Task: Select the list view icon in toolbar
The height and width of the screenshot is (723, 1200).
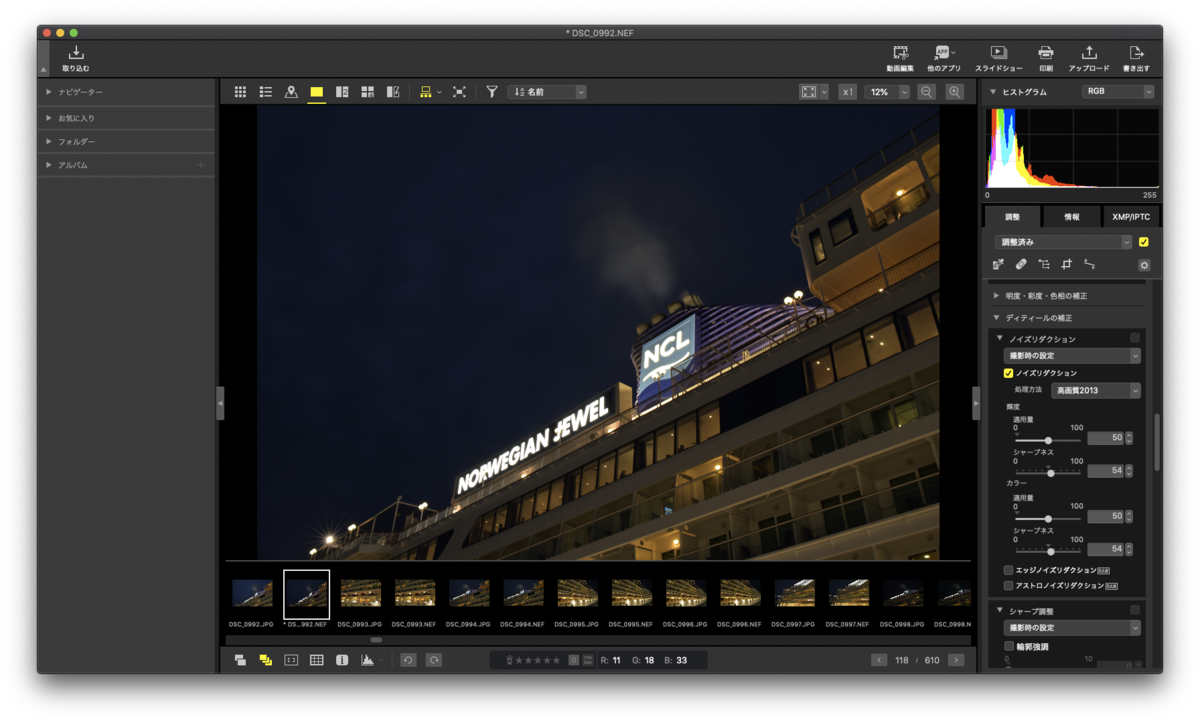Action: [266, 91]
